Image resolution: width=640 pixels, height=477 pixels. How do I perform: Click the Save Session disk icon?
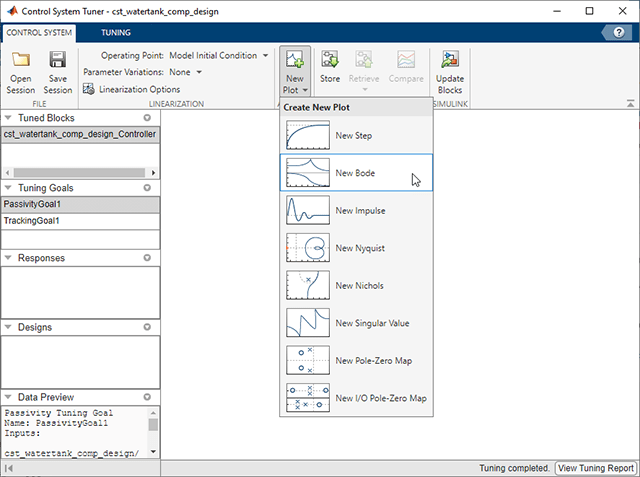(58, 60)
